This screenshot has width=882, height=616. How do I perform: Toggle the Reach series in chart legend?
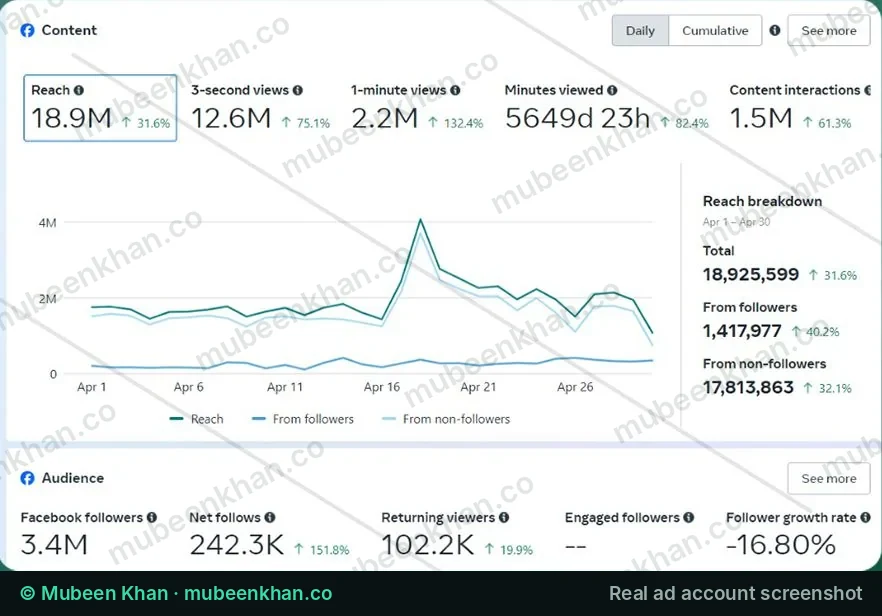(x=196, y=419)
